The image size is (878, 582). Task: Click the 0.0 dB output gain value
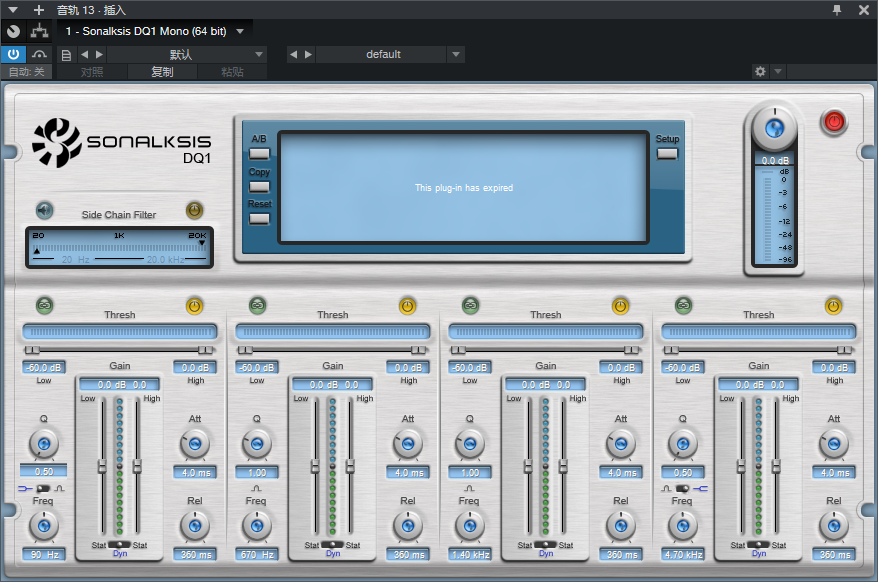point(775,160)
